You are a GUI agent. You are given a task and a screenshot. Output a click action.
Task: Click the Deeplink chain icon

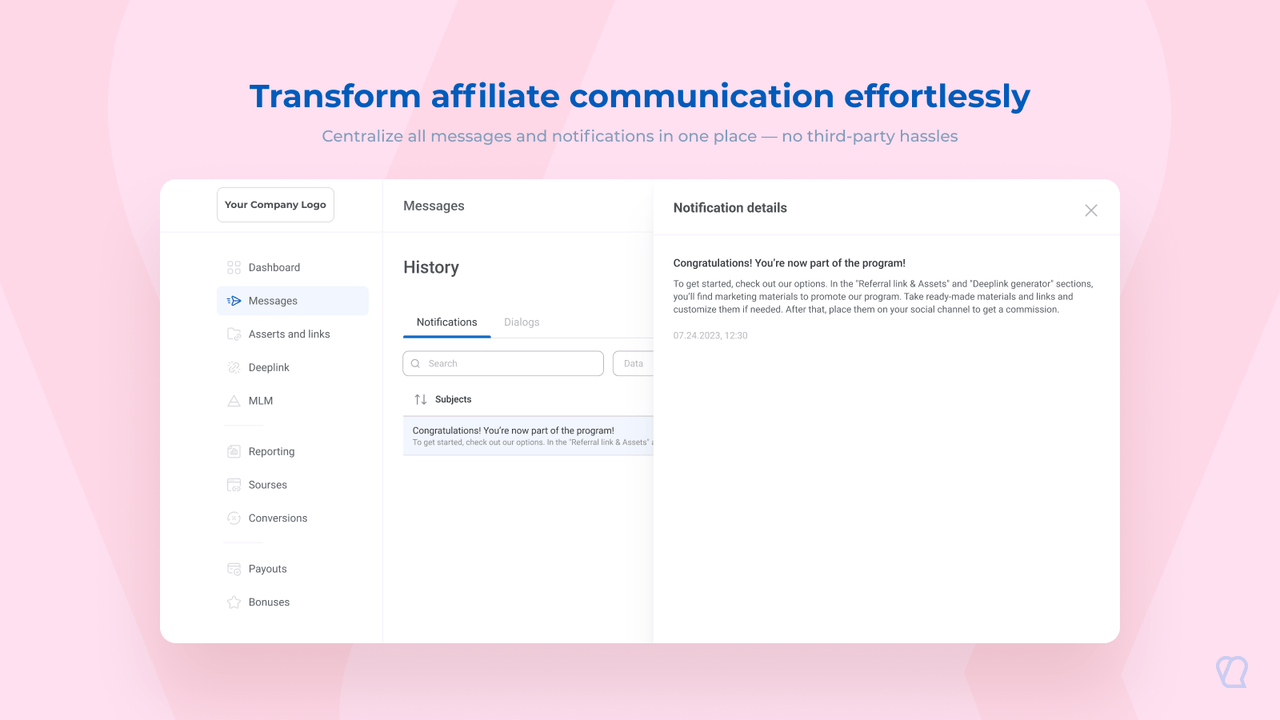tap(234, 367)
